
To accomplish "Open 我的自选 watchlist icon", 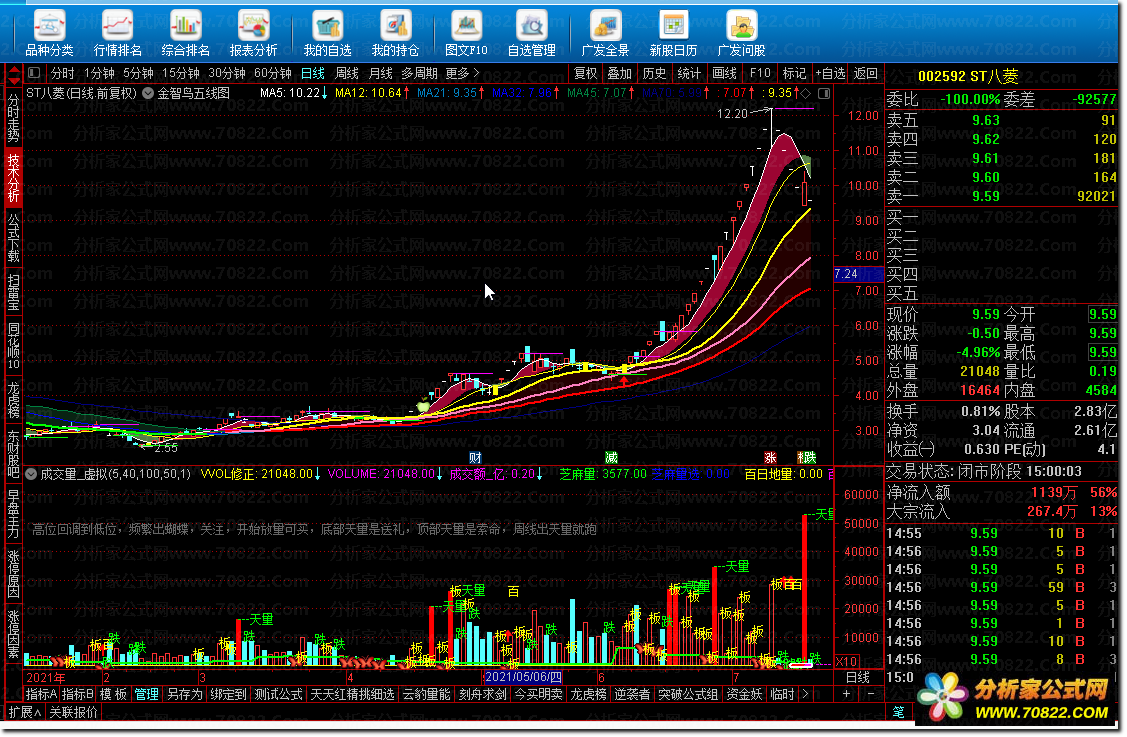I will click(327, 33).
